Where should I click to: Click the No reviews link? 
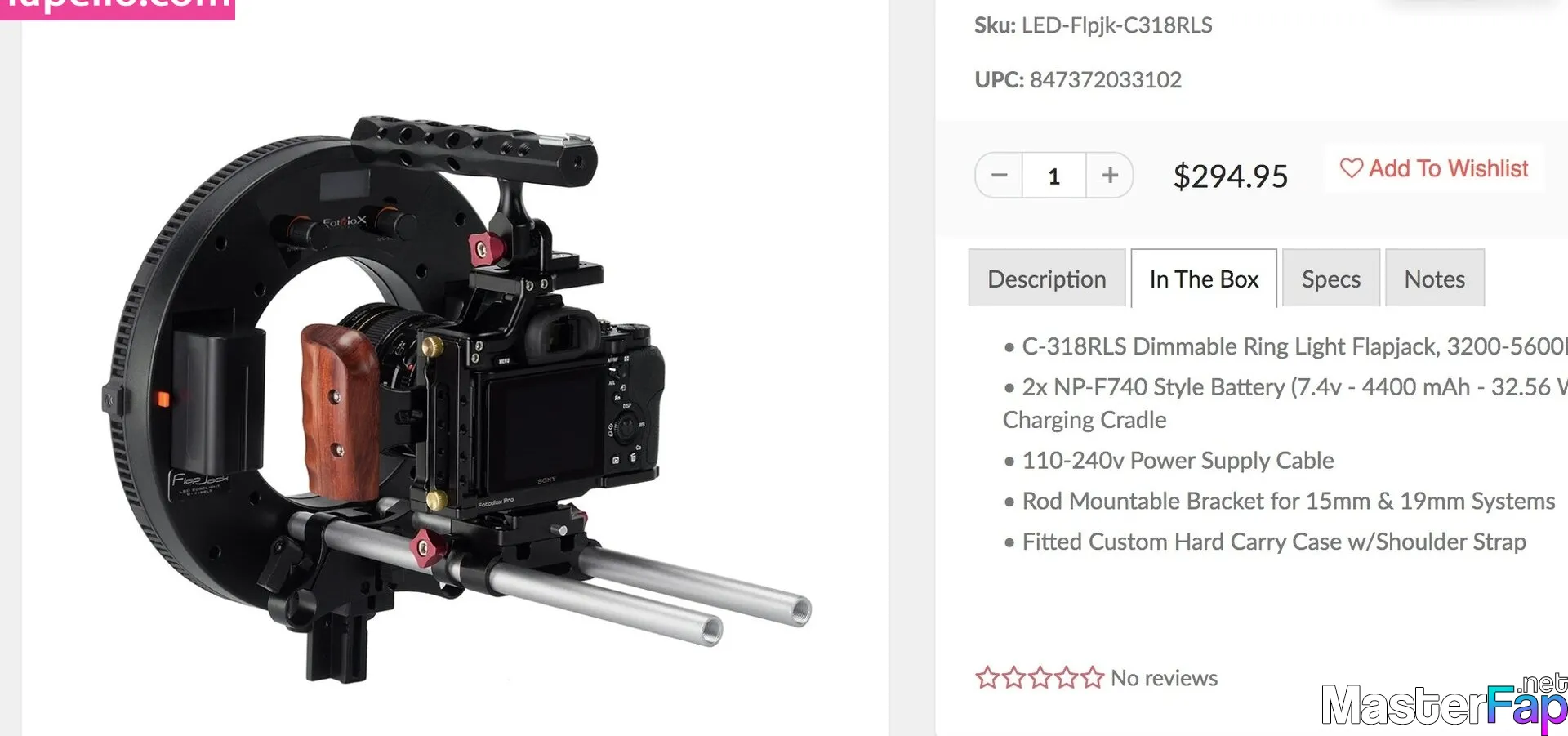coord(1164,678)
